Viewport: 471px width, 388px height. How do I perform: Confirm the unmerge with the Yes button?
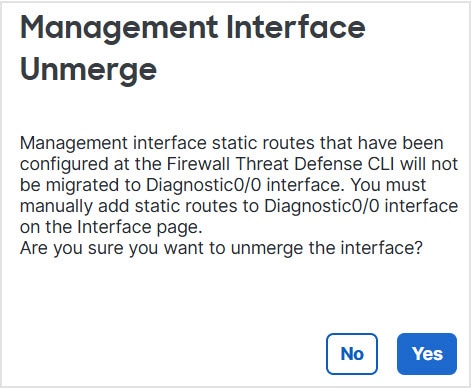(x=427, y=354)
